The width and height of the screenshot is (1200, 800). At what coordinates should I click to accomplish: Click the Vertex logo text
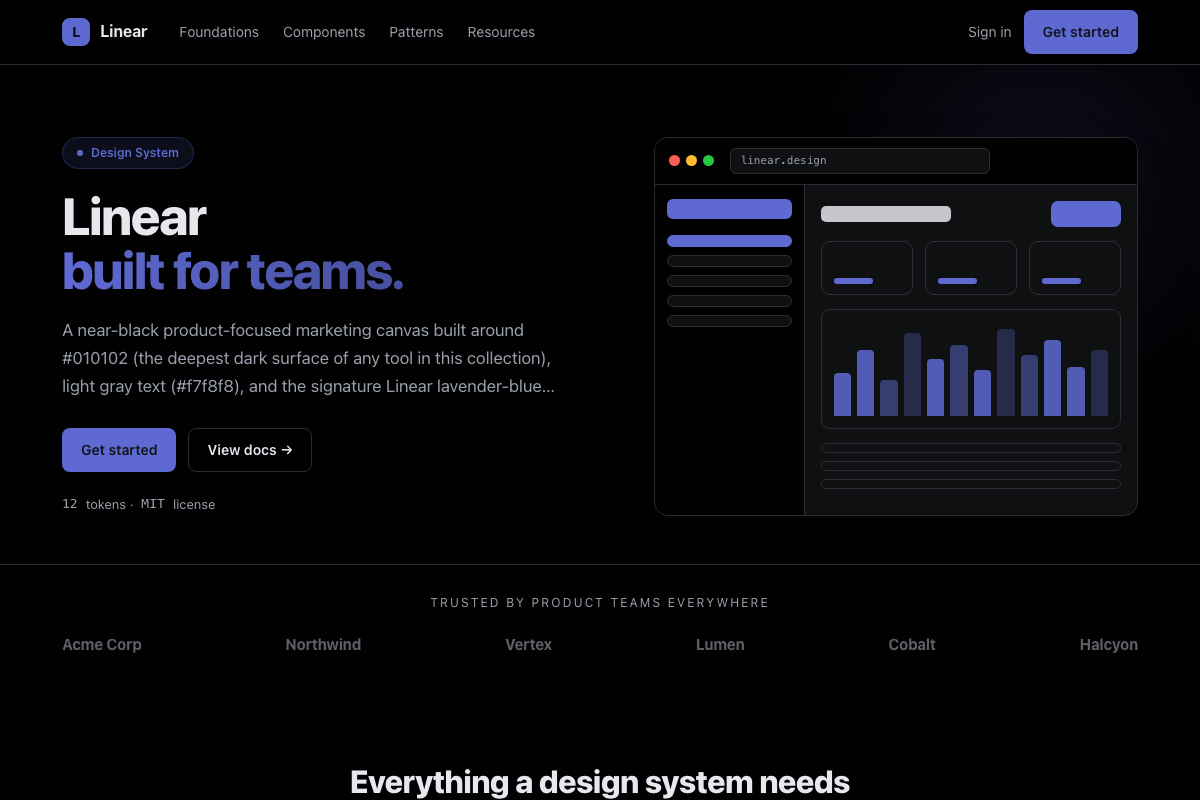pos(528,645)
